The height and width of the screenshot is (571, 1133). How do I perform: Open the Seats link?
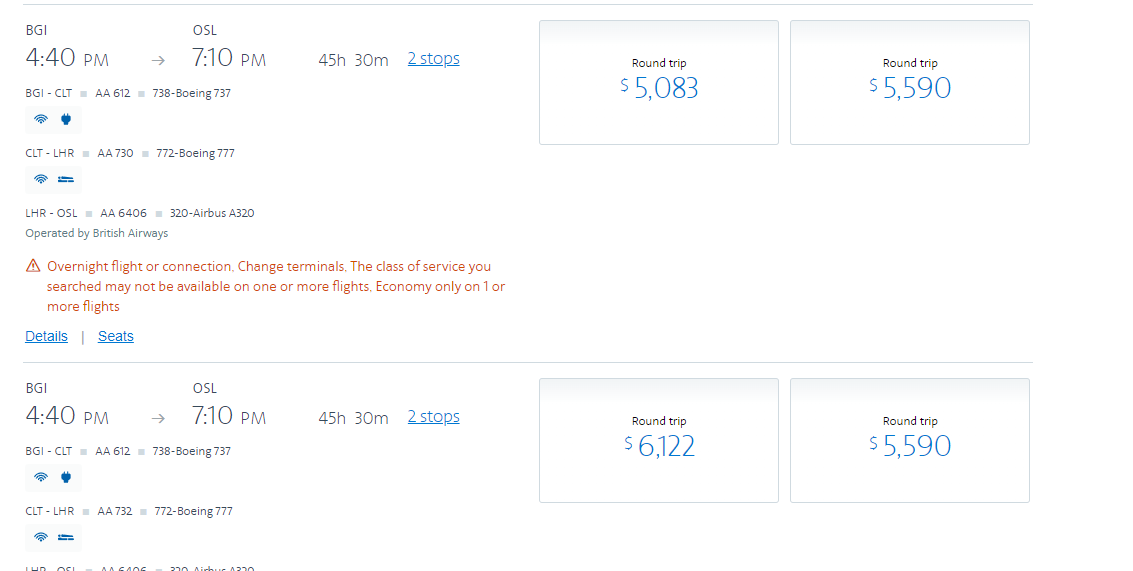116,336
